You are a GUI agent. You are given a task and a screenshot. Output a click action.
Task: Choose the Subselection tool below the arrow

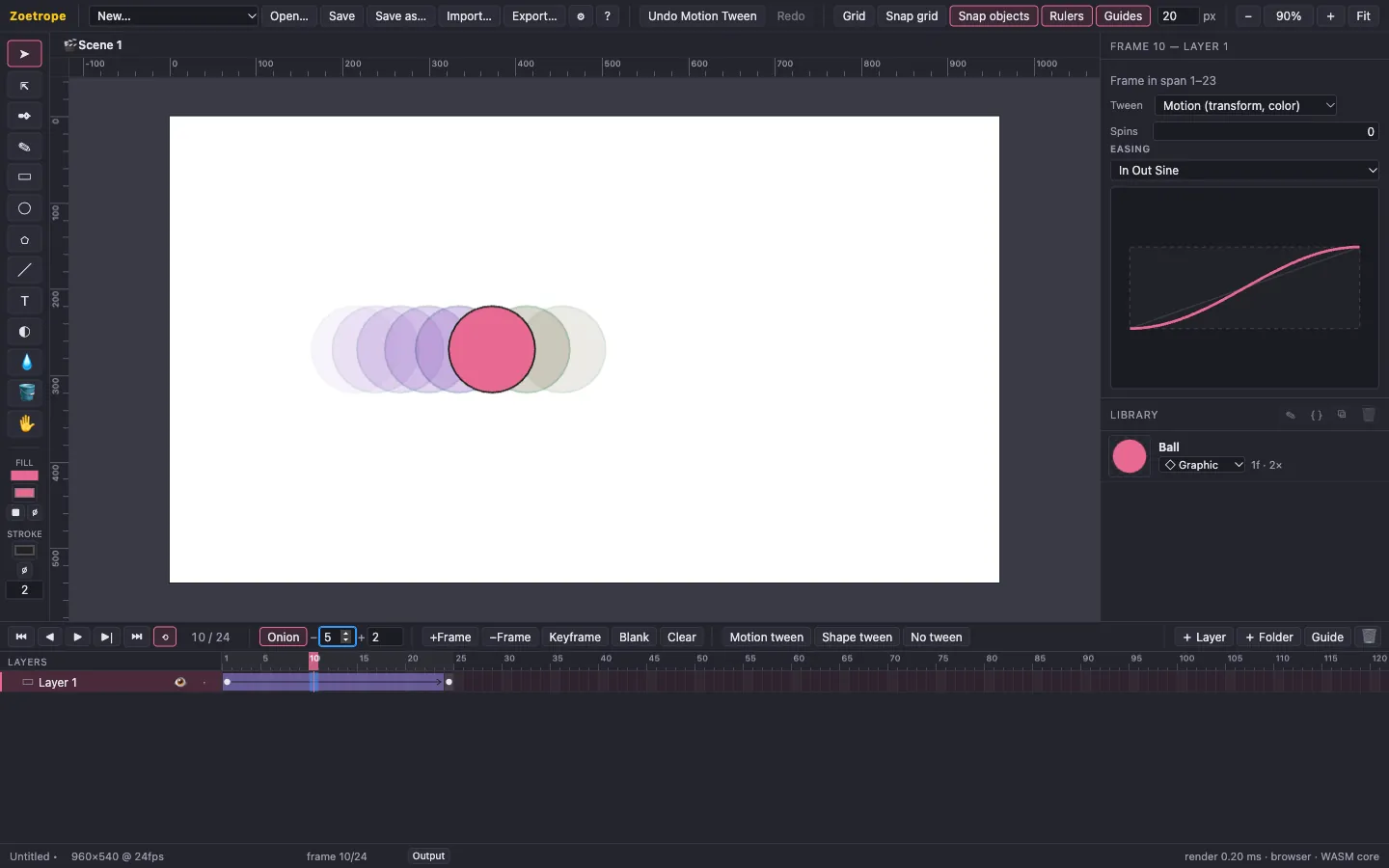24,86
